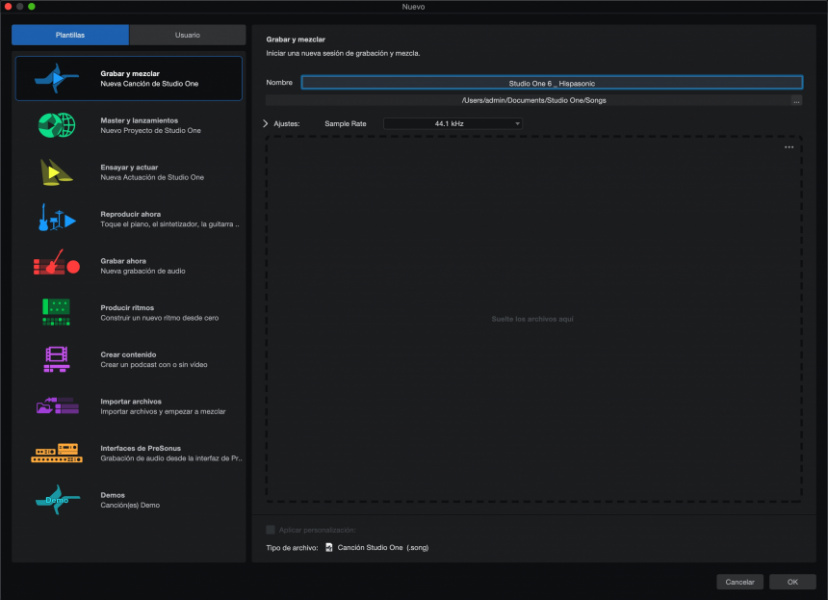
Task: Click the Master y lanzamientos disc icon
Action: [x=57, y=125]
